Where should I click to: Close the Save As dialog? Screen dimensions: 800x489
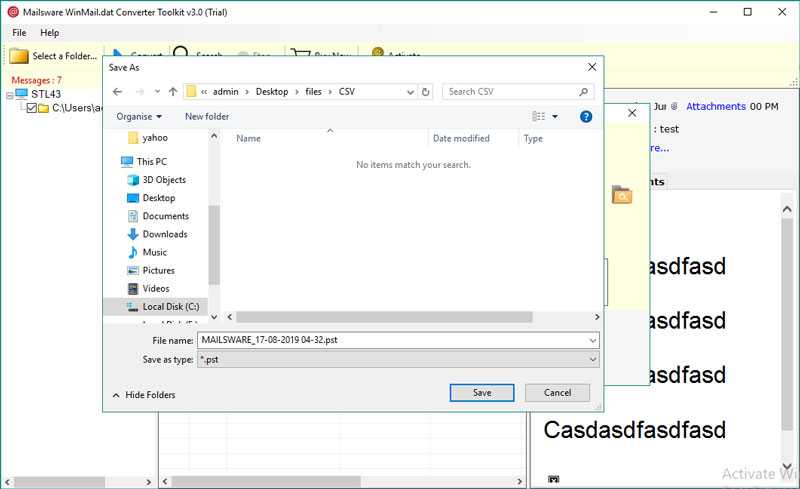(x=592, y=67)
